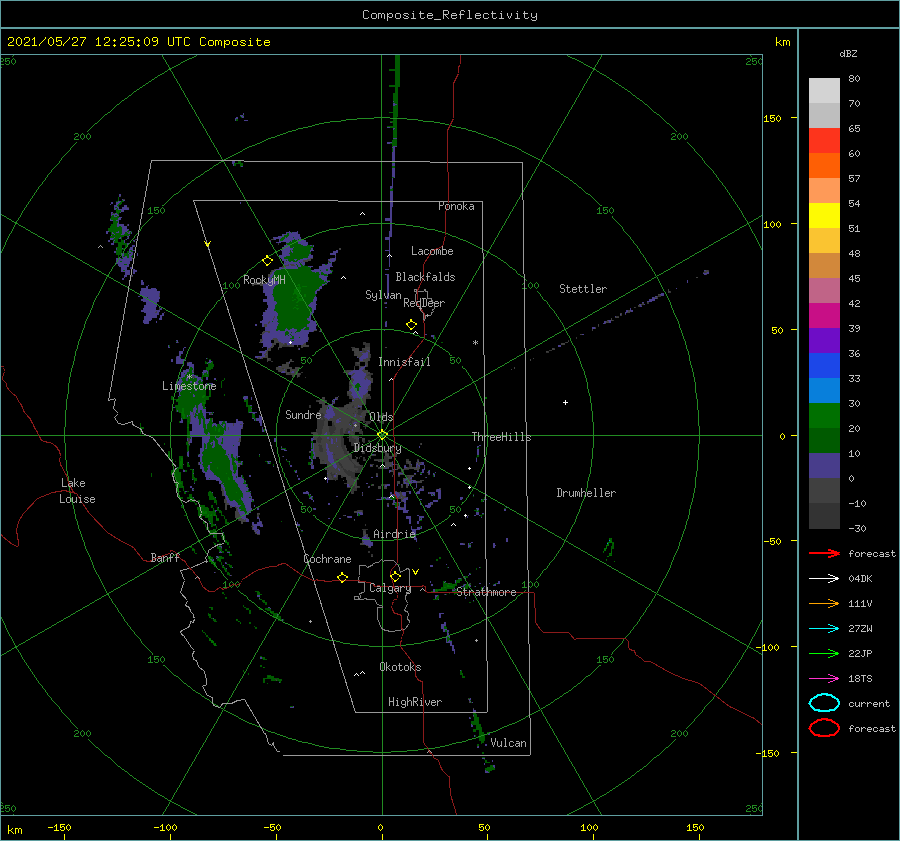Screen dimensions: 900x841
Task: Select the red forecast ellipse legend icon
Action: click(824, 728)
